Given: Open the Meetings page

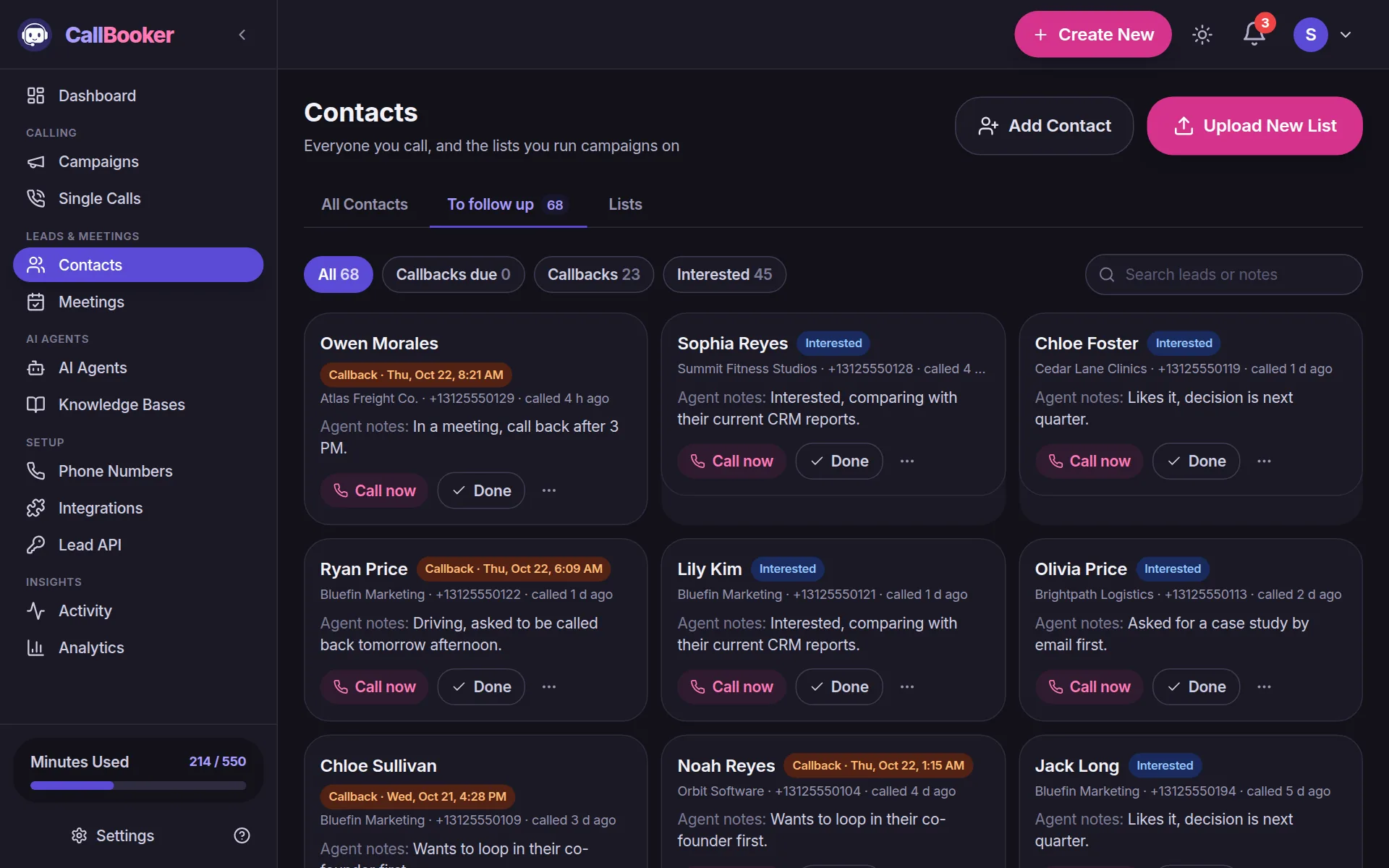Looking at the screenshot, I should tap(138, 302).
